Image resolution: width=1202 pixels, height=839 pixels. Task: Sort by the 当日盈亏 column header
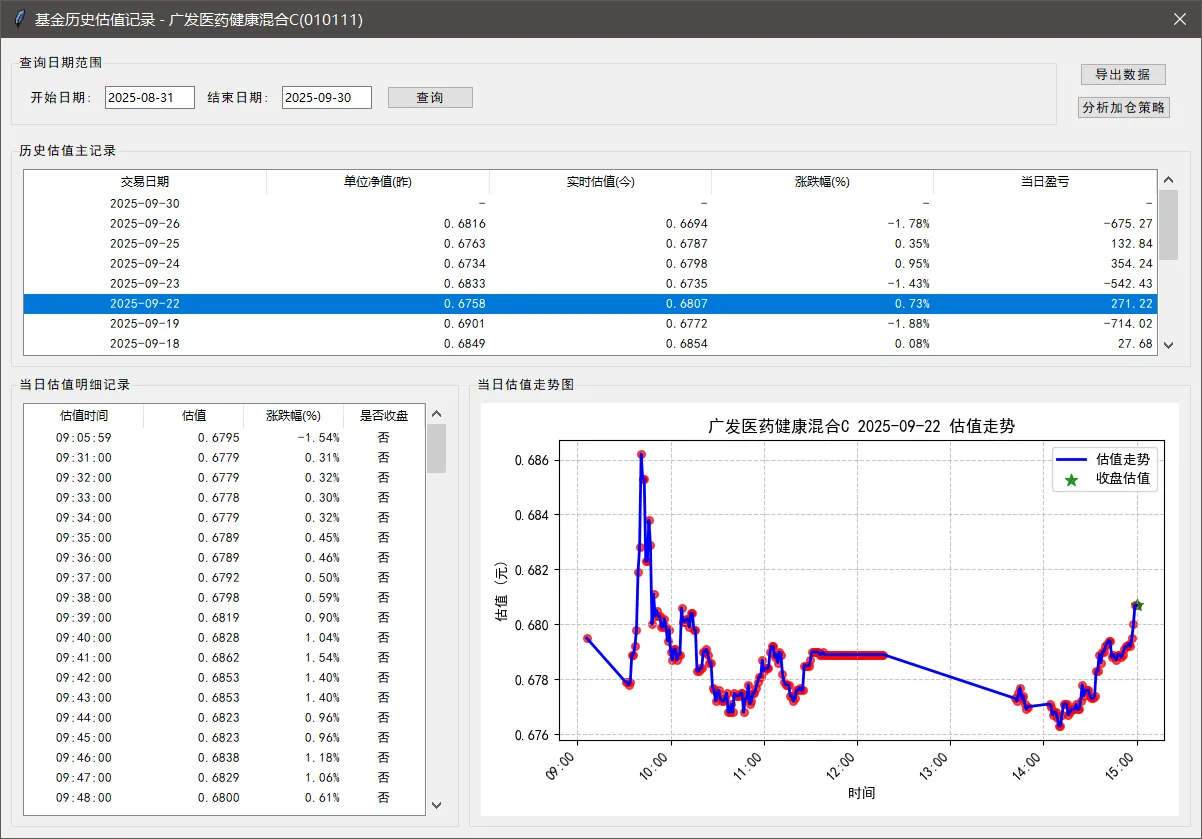coord(1044,181)
